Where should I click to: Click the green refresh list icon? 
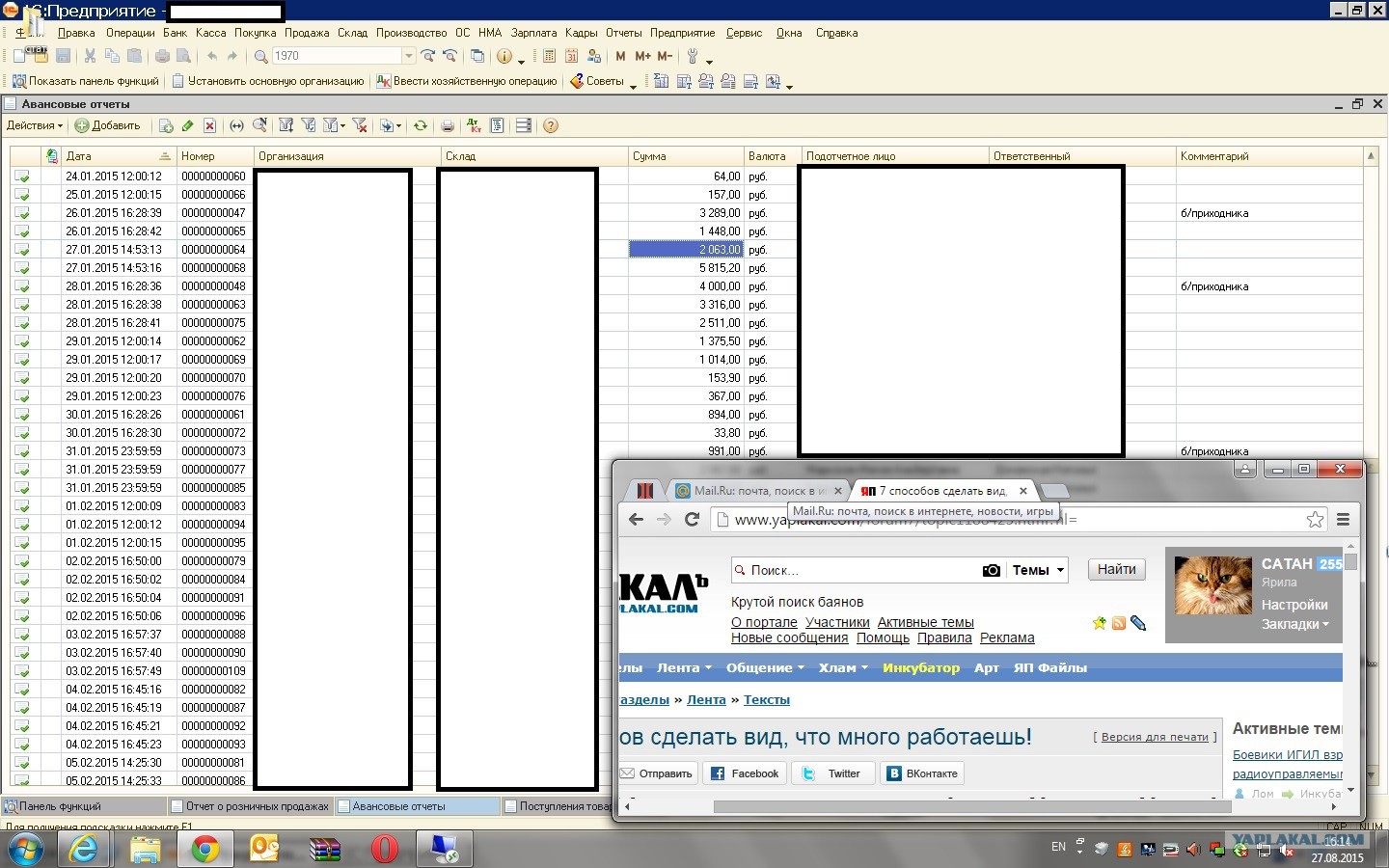[421, 125]
